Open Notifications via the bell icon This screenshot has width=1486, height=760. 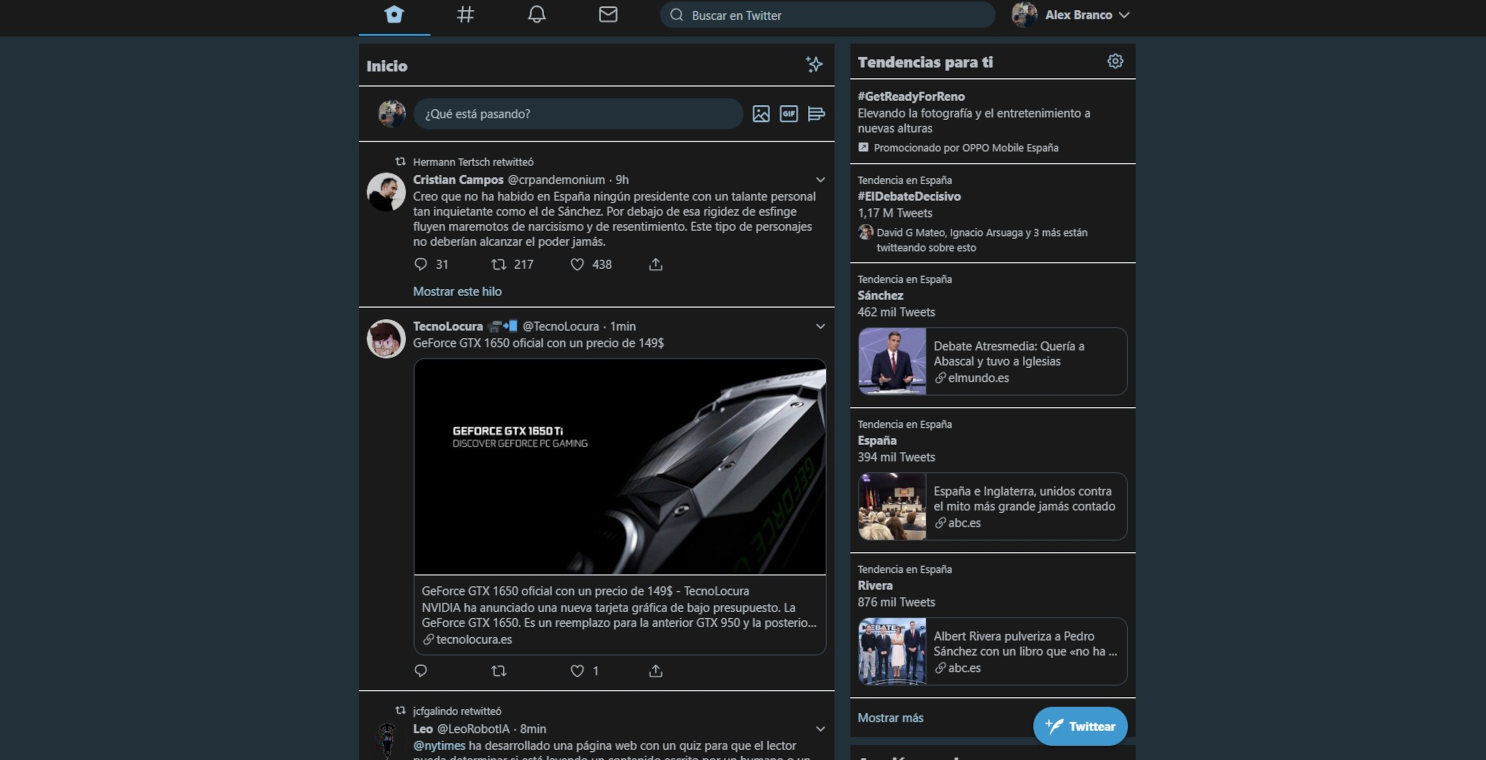point(537,15)
